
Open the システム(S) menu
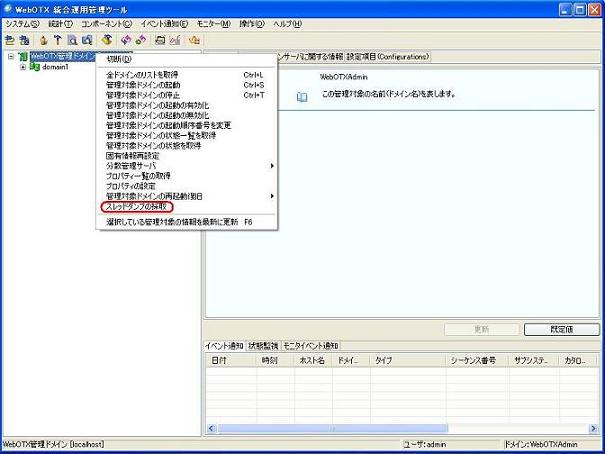click(22, 24)
